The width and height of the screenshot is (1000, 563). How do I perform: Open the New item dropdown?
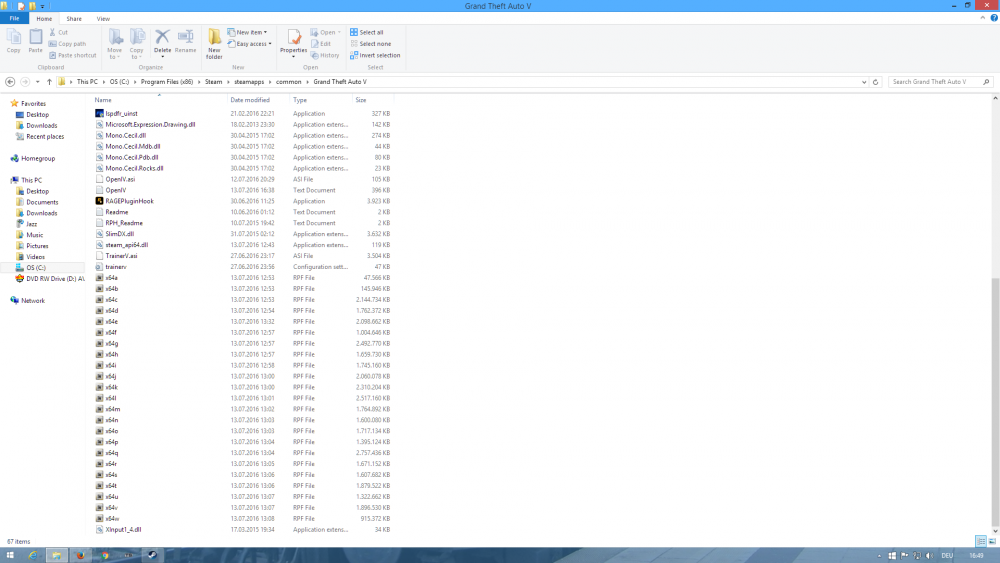pyautogui.click(x=247, y=33)
